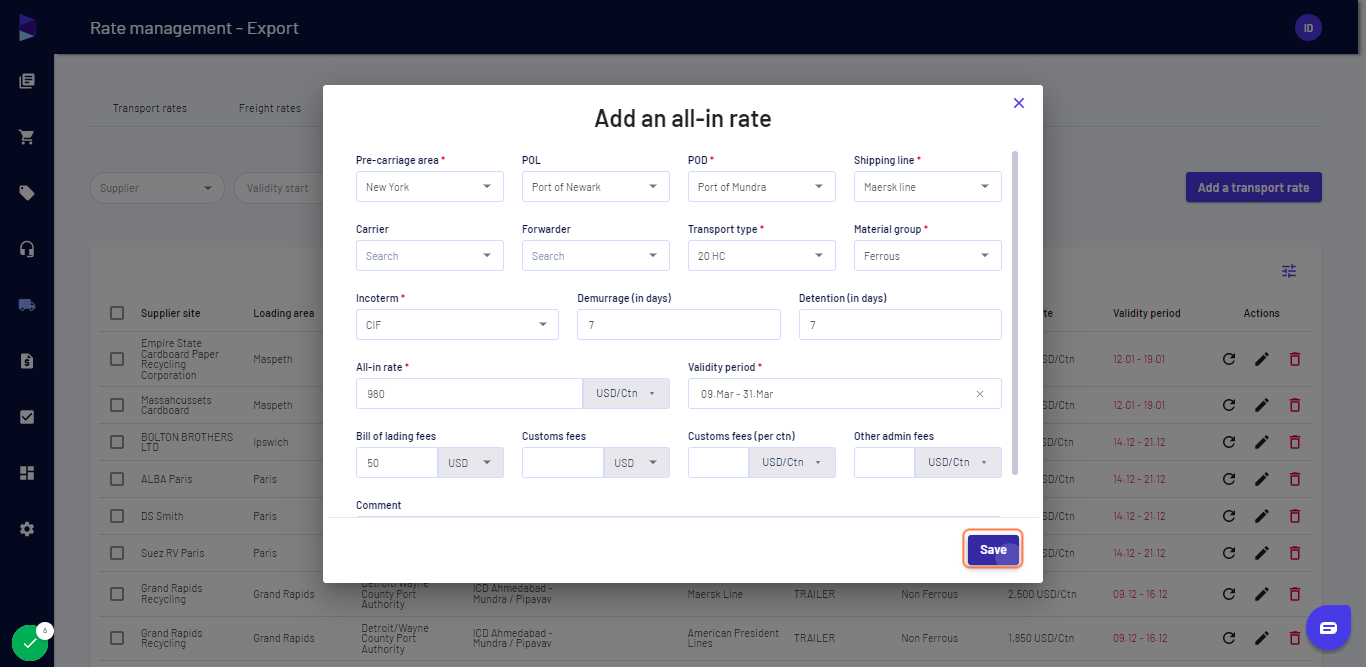Screen dimensions: 1366x667
Task: Open the Pre-carriage area dropdown
Action: point(430,187)
